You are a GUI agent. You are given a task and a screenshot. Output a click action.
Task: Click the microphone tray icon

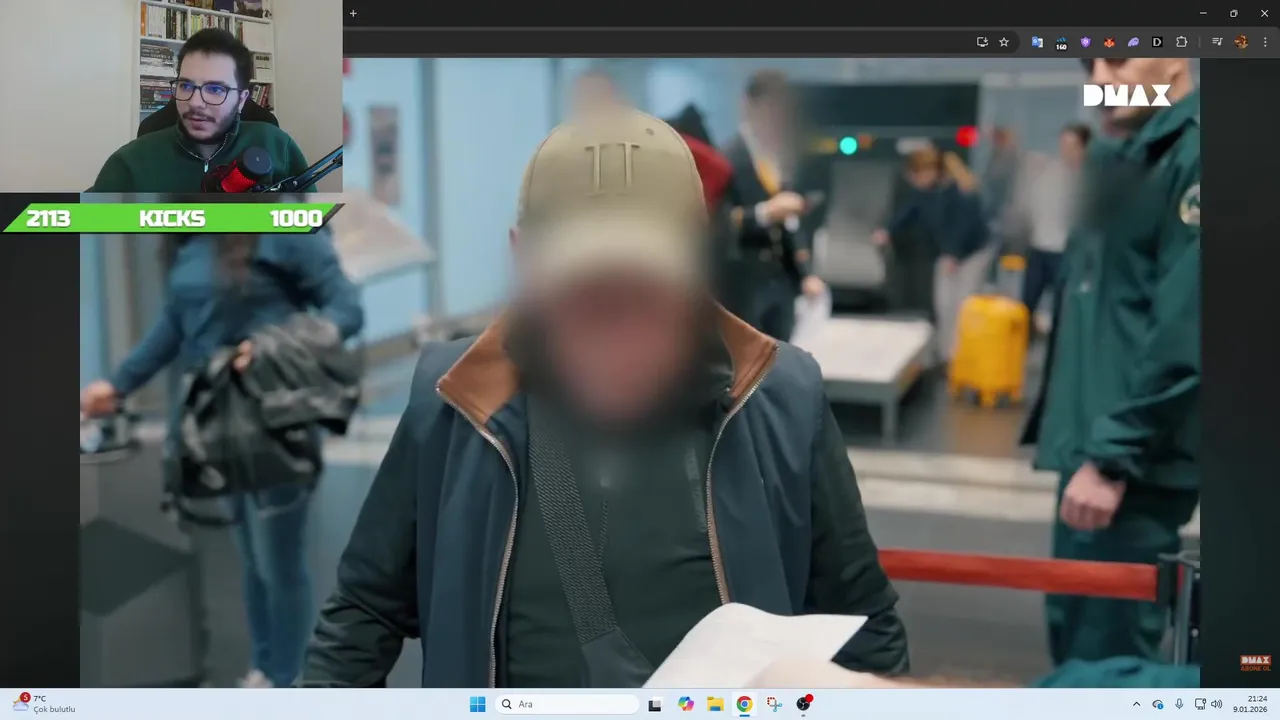click(x=1179, y=704)
